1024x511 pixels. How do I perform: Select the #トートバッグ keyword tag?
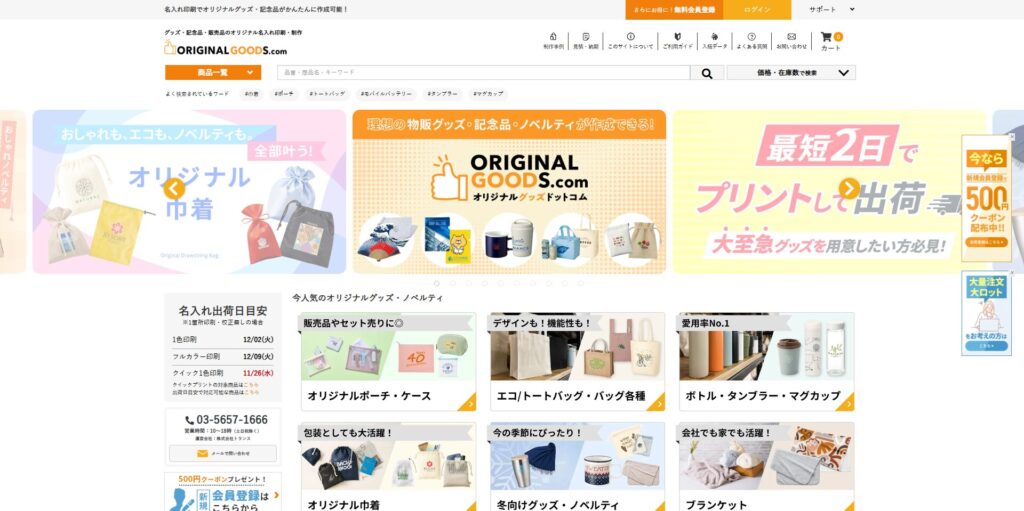(327, 94)
